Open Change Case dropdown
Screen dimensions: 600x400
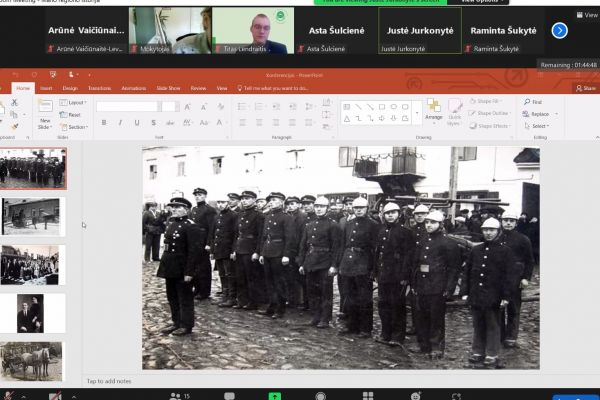point(204,123)
